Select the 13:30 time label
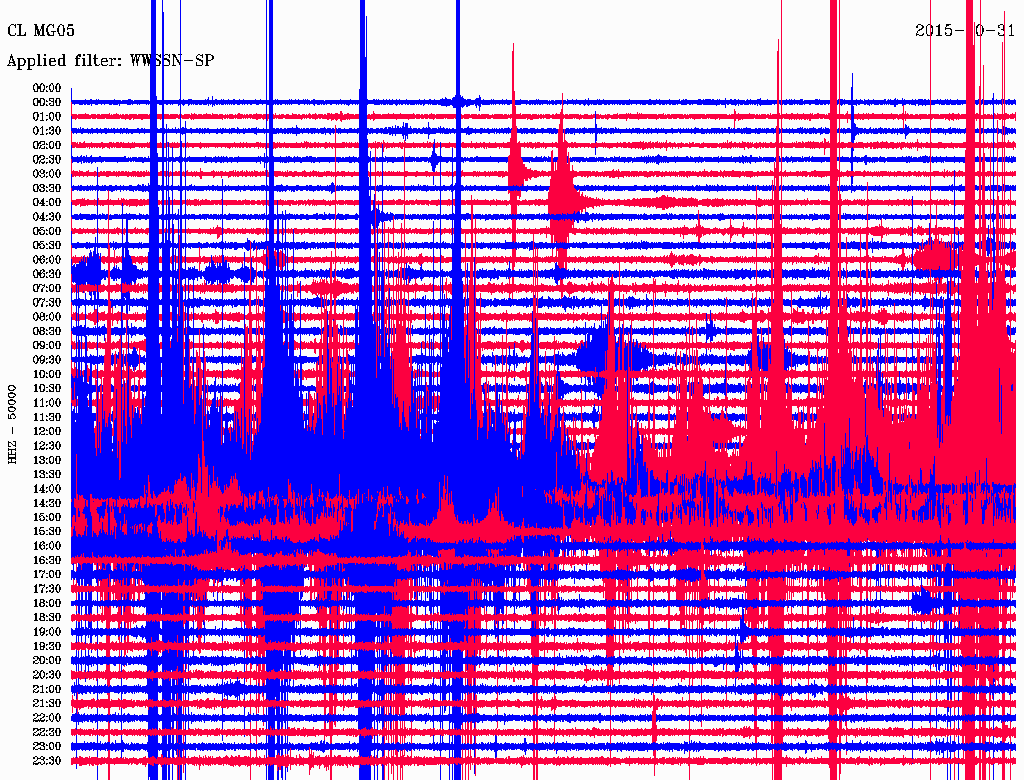The height and width of the screenshot is (780, 1024). click(47, 475)
